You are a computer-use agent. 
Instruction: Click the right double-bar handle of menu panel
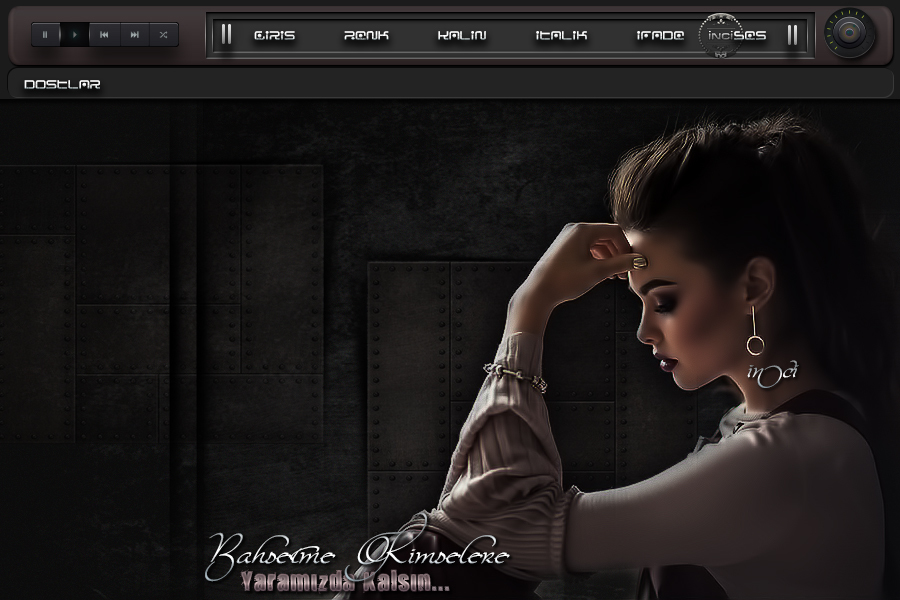792,35
